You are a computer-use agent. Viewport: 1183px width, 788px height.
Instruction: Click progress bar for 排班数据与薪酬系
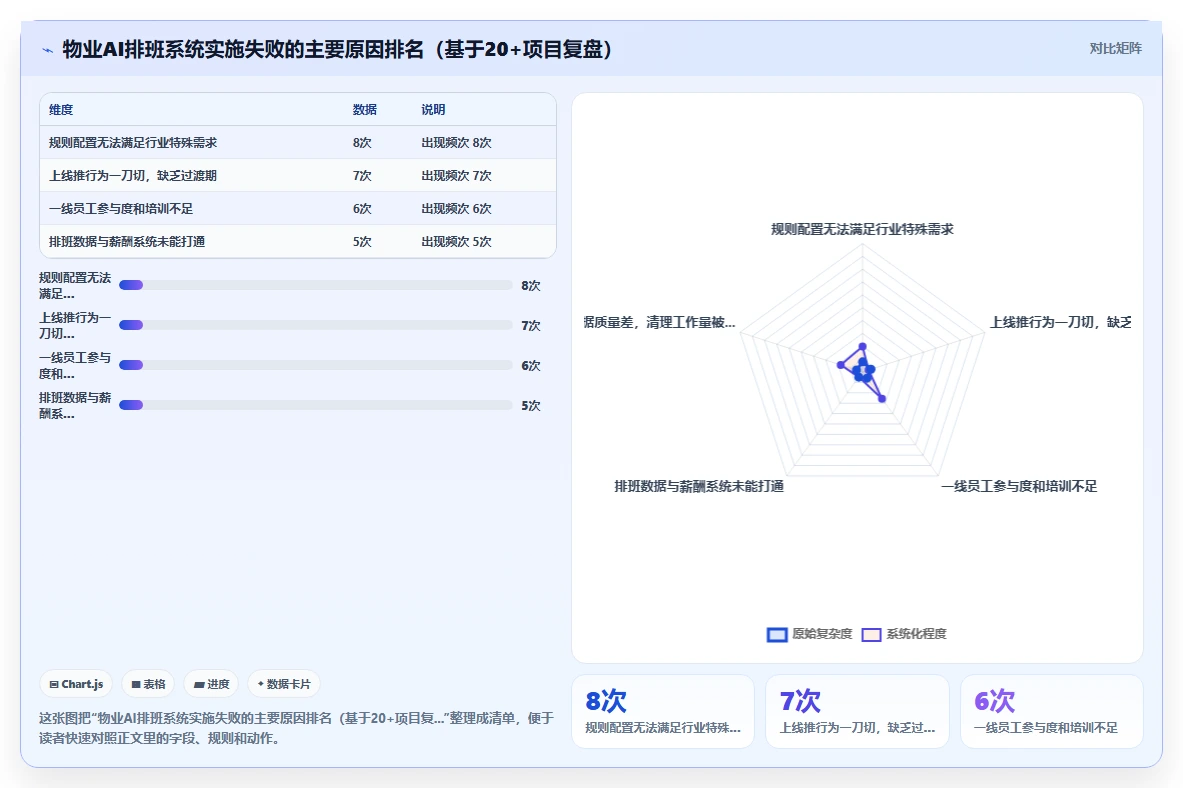coord(315,405)
